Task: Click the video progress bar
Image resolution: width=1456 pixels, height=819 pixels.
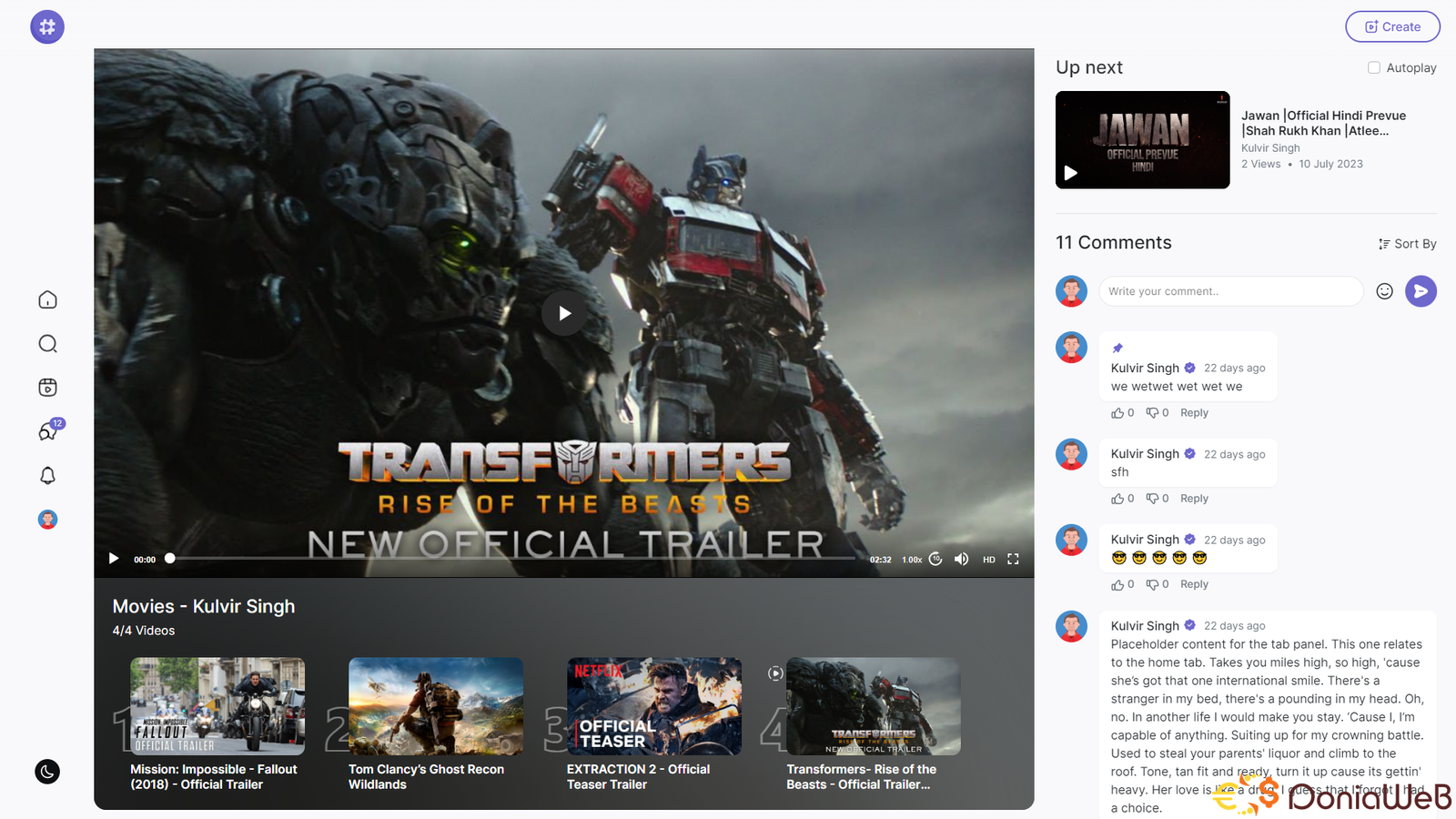Action: pos(510,559)
